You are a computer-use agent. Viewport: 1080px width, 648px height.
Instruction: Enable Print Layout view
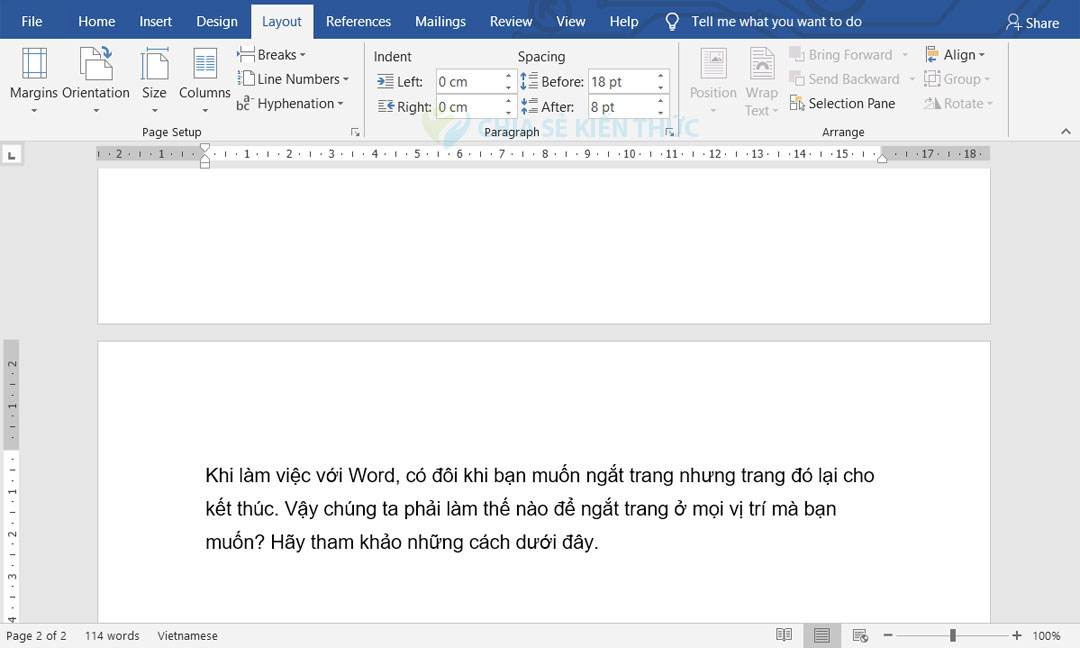821,634
